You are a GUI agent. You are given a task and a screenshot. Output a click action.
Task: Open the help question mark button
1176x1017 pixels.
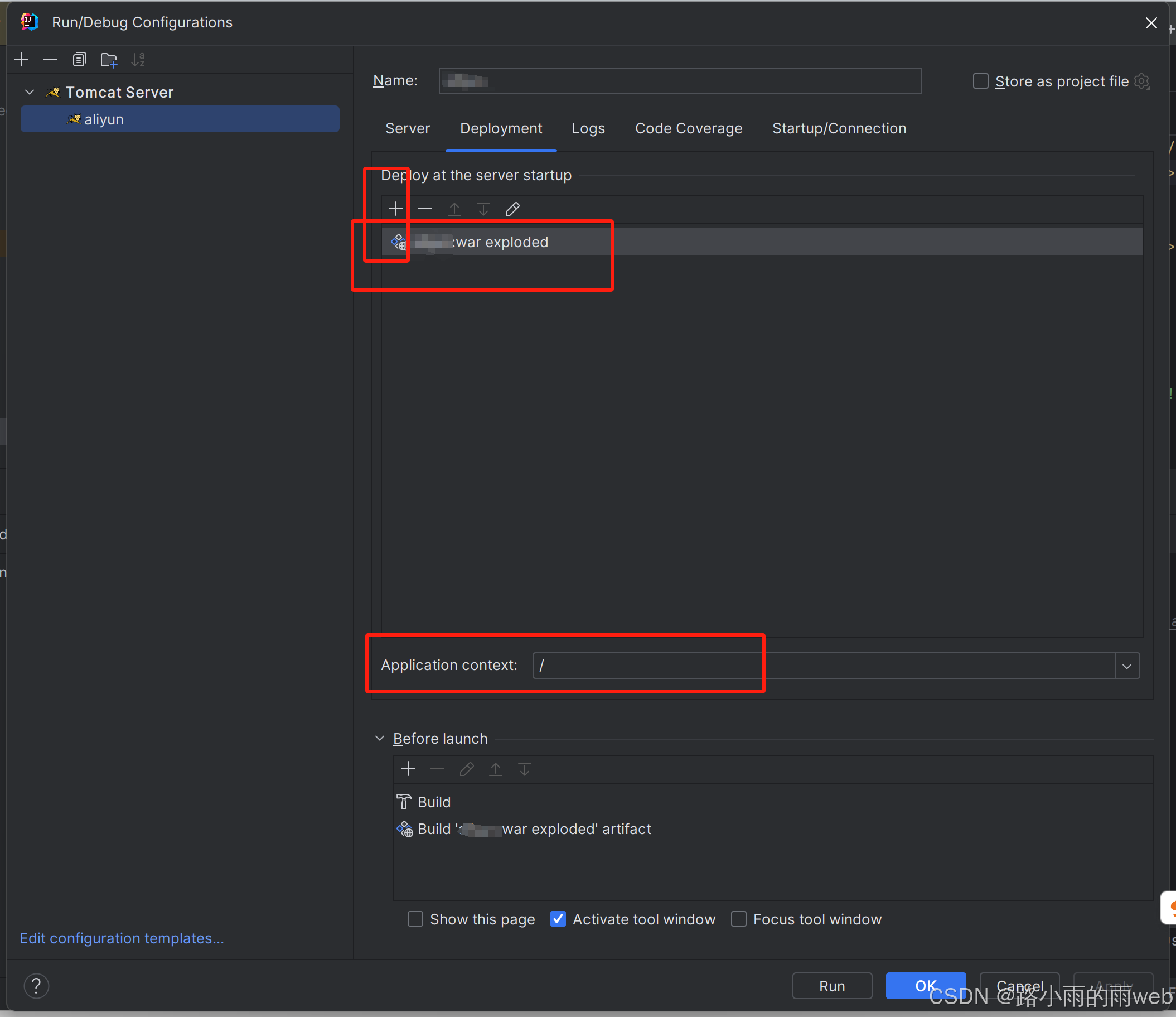coord(36,986)
